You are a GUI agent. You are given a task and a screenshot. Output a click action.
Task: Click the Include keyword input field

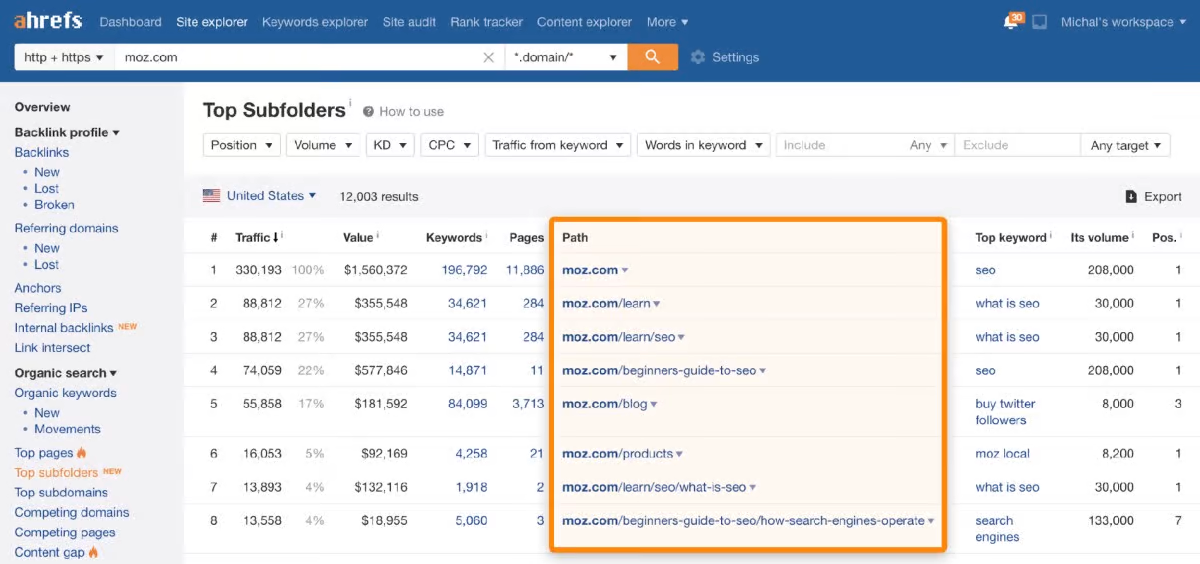[840, 145]
